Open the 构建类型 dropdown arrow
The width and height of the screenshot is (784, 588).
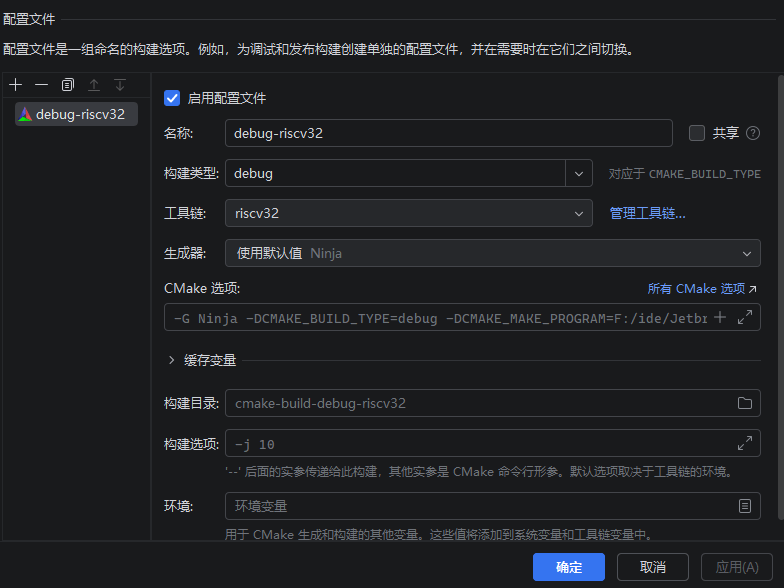579,173
